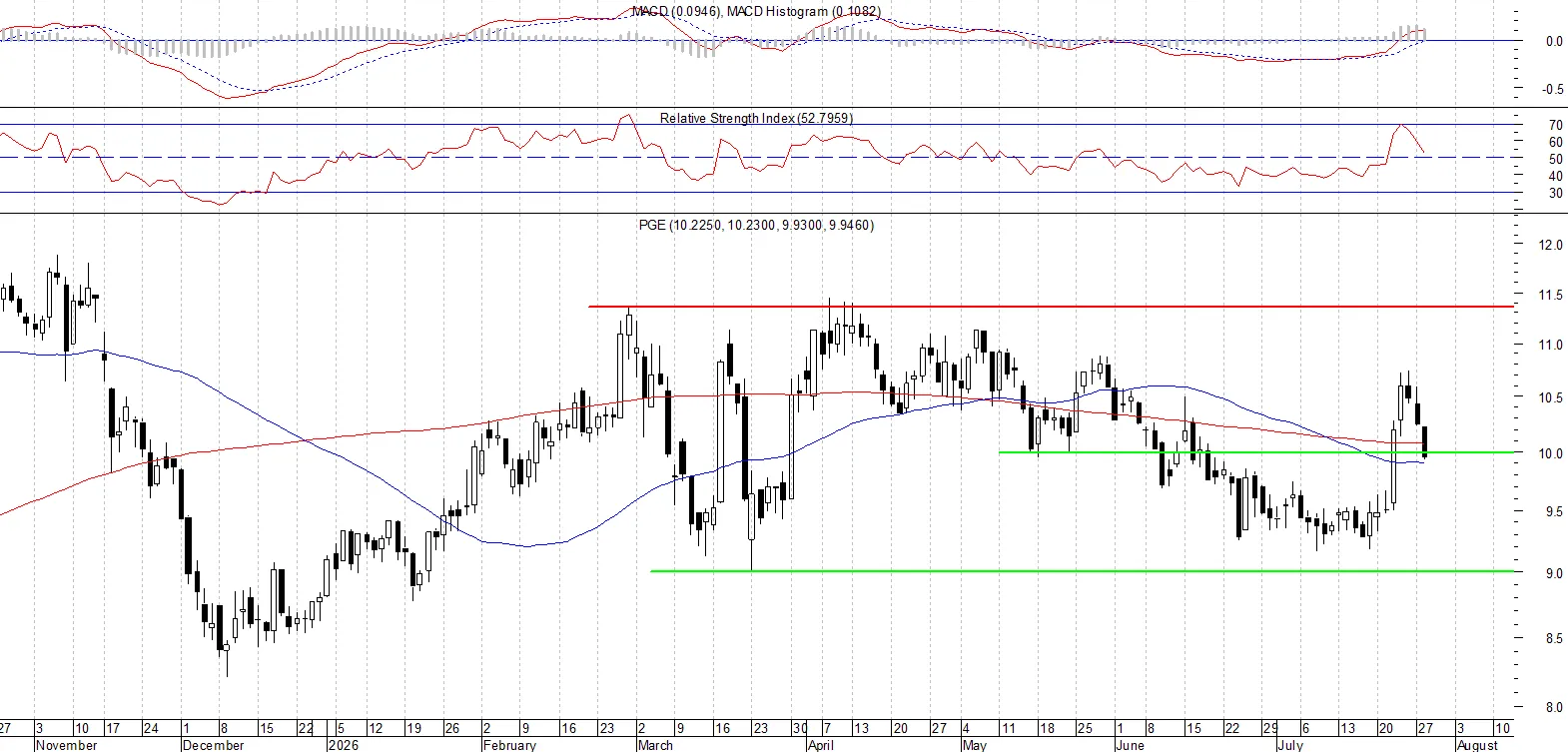Click the 10.5 price axis label
This screenshot has width=1568, height=752.
click(1550, 397)
